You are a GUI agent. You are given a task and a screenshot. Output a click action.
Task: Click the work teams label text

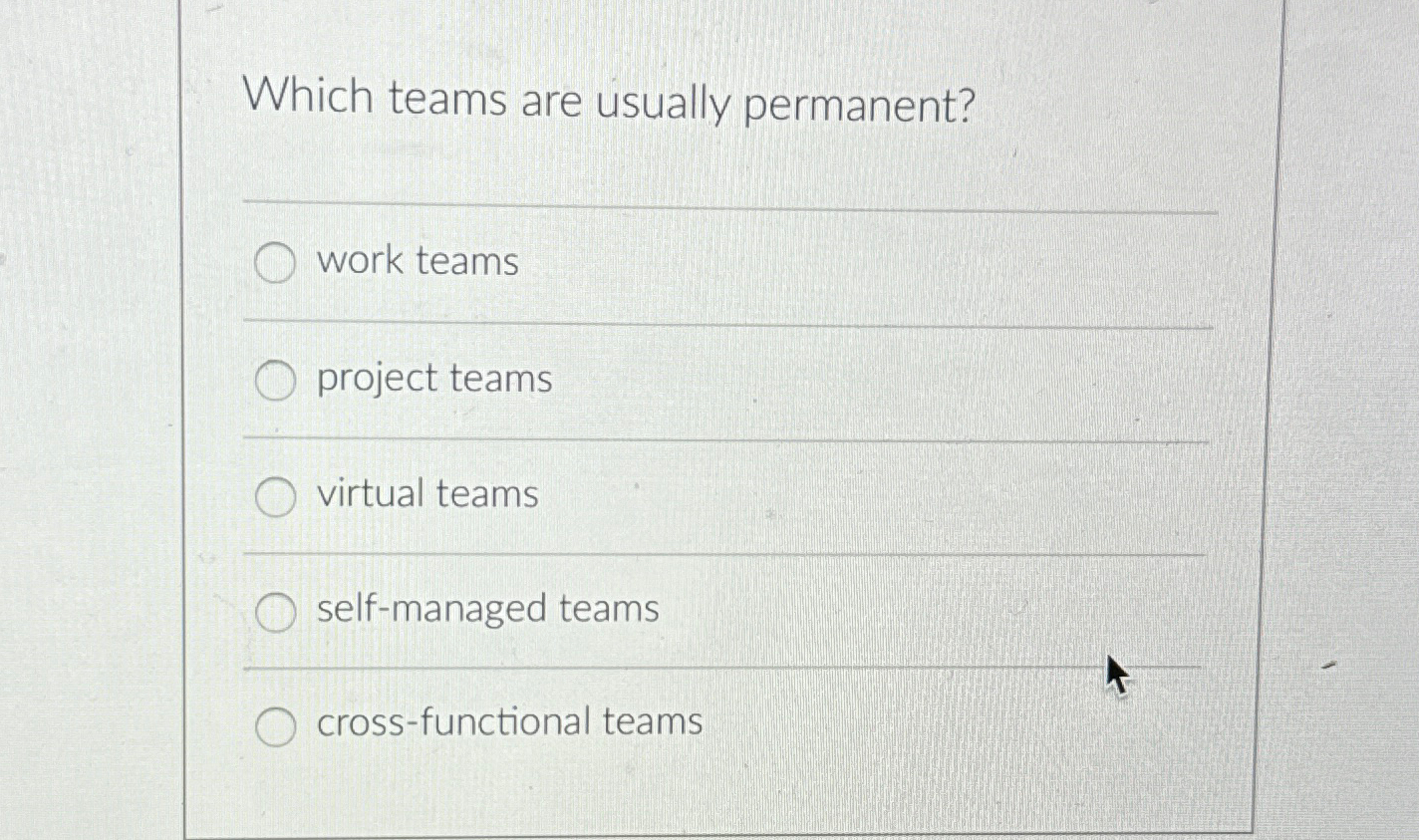point(416,261)
